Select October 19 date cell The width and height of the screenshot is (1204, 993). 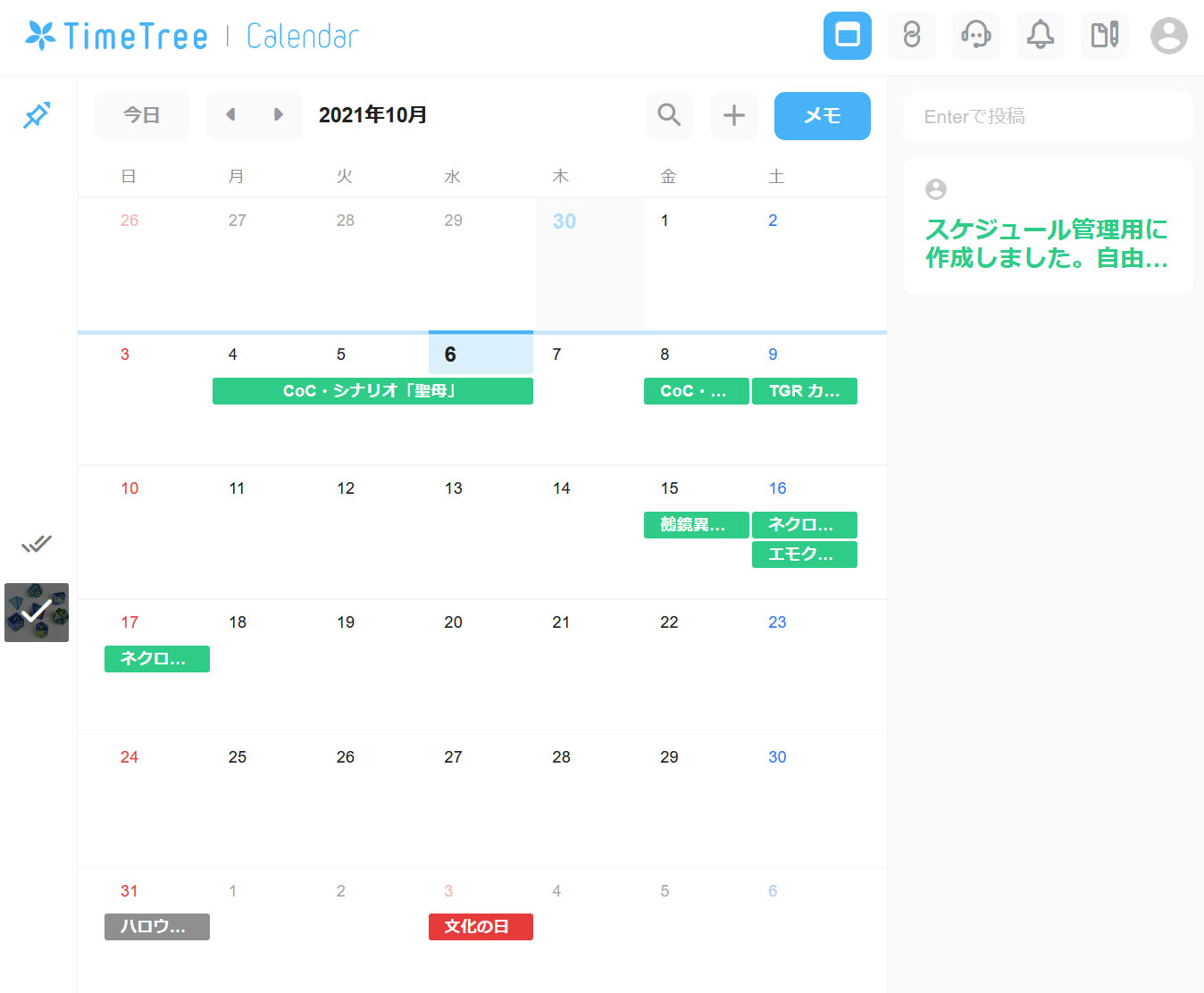click(373, 666)
